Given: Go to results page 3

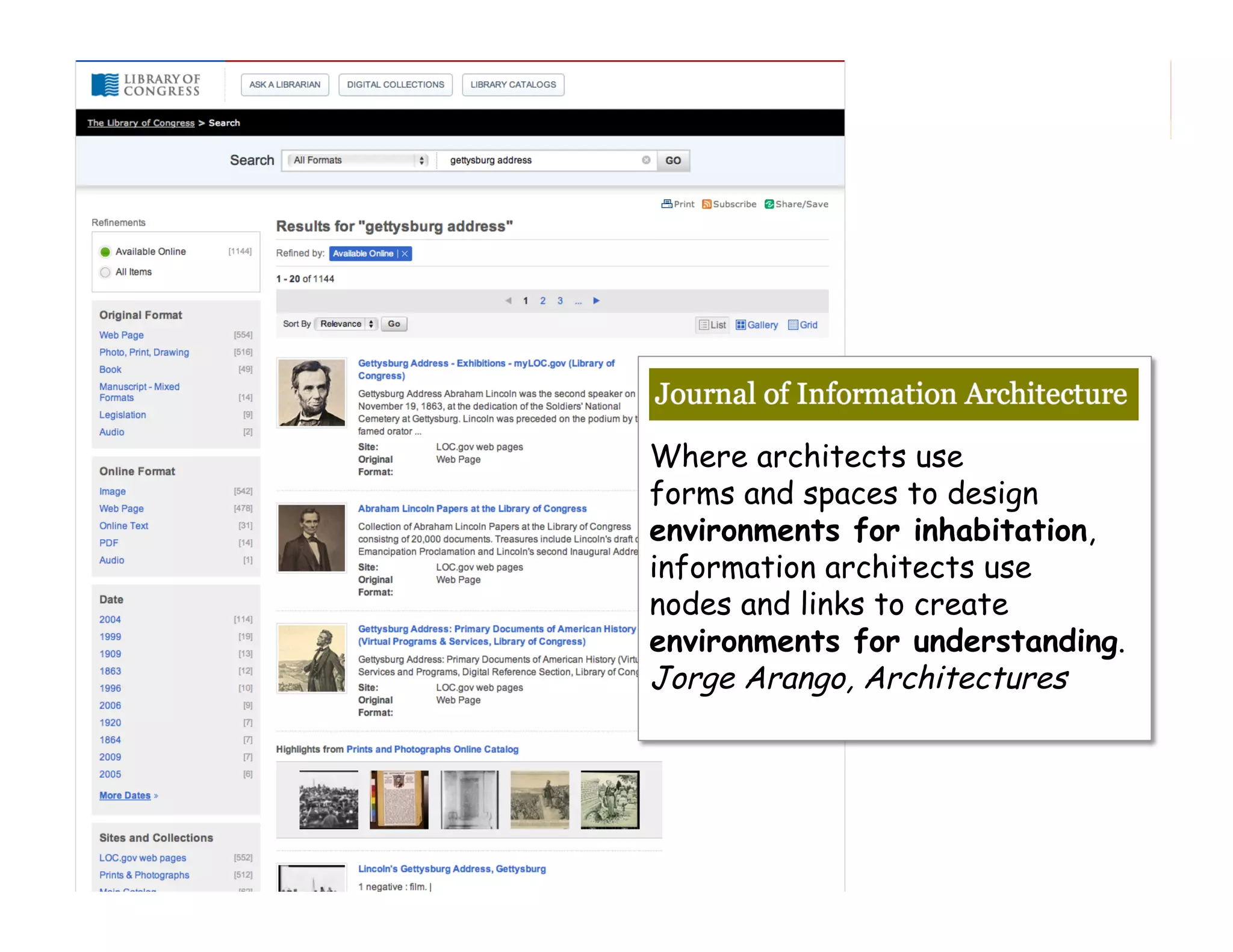Looking at the screenshot, I should [560, 300].
